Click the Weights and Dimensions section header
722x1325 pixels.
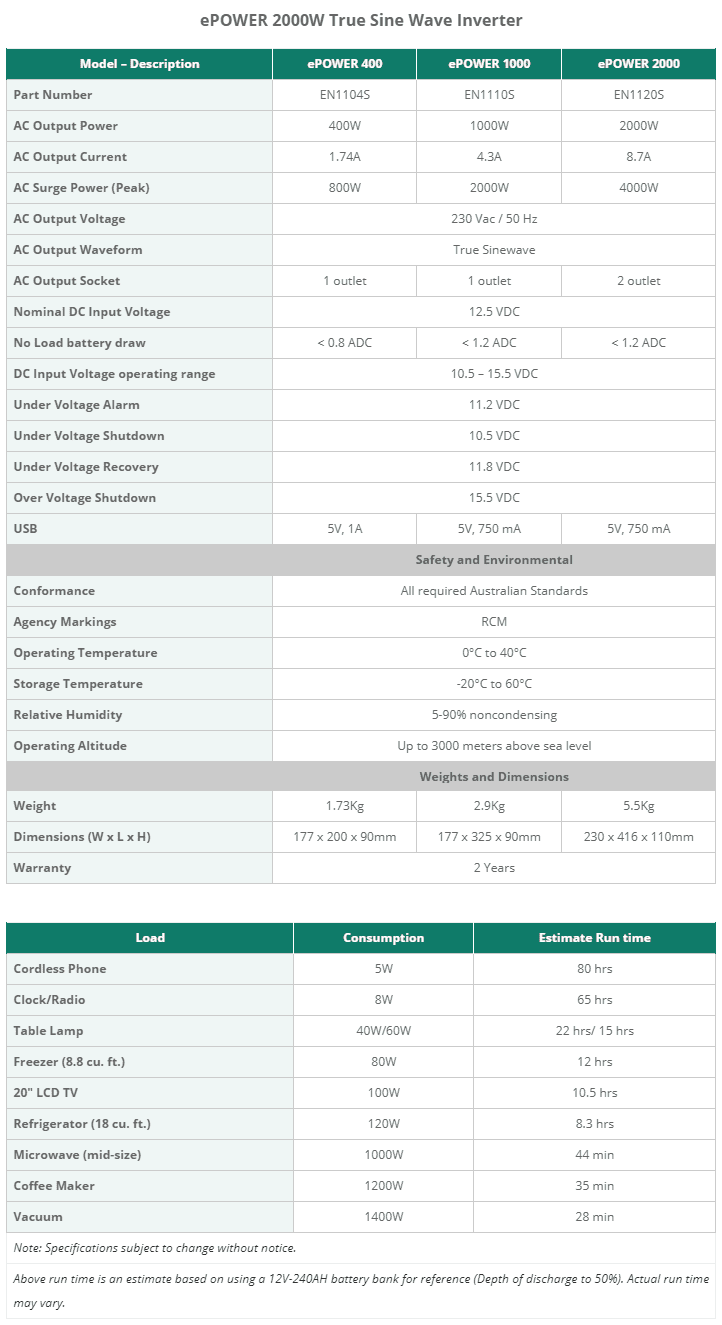pos(494,777)
